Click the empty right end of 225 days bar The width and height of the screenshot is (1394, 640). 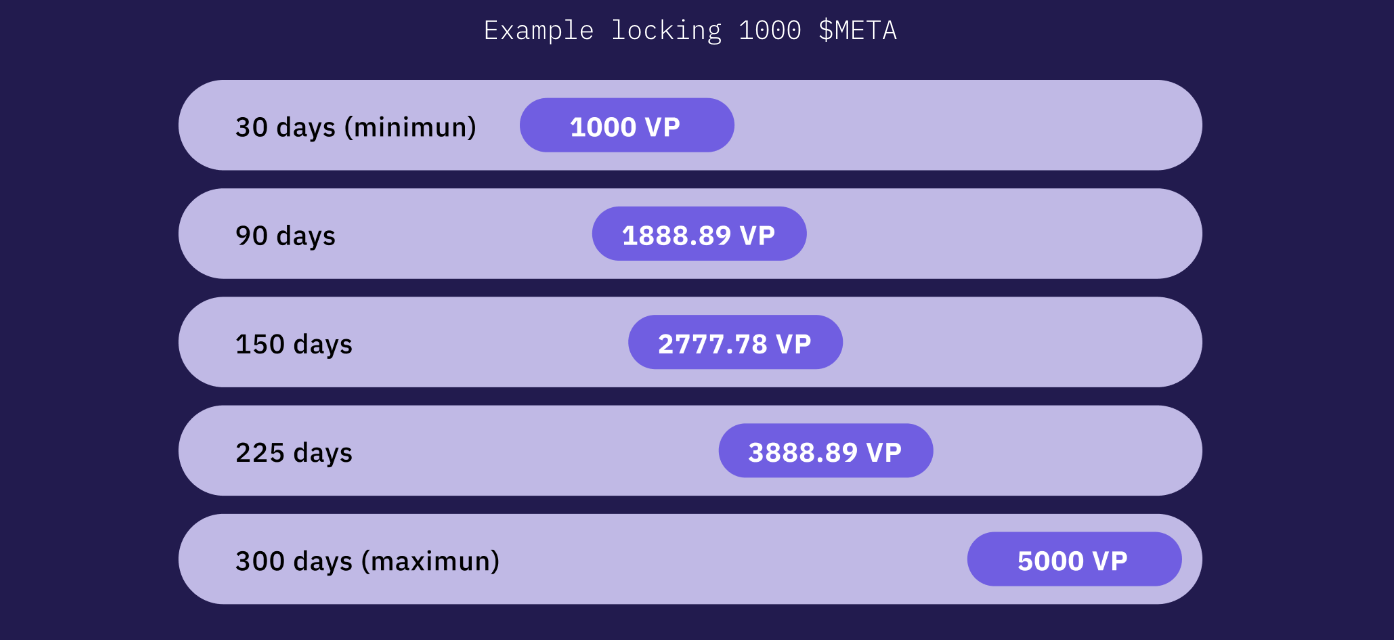(1068, 451)
